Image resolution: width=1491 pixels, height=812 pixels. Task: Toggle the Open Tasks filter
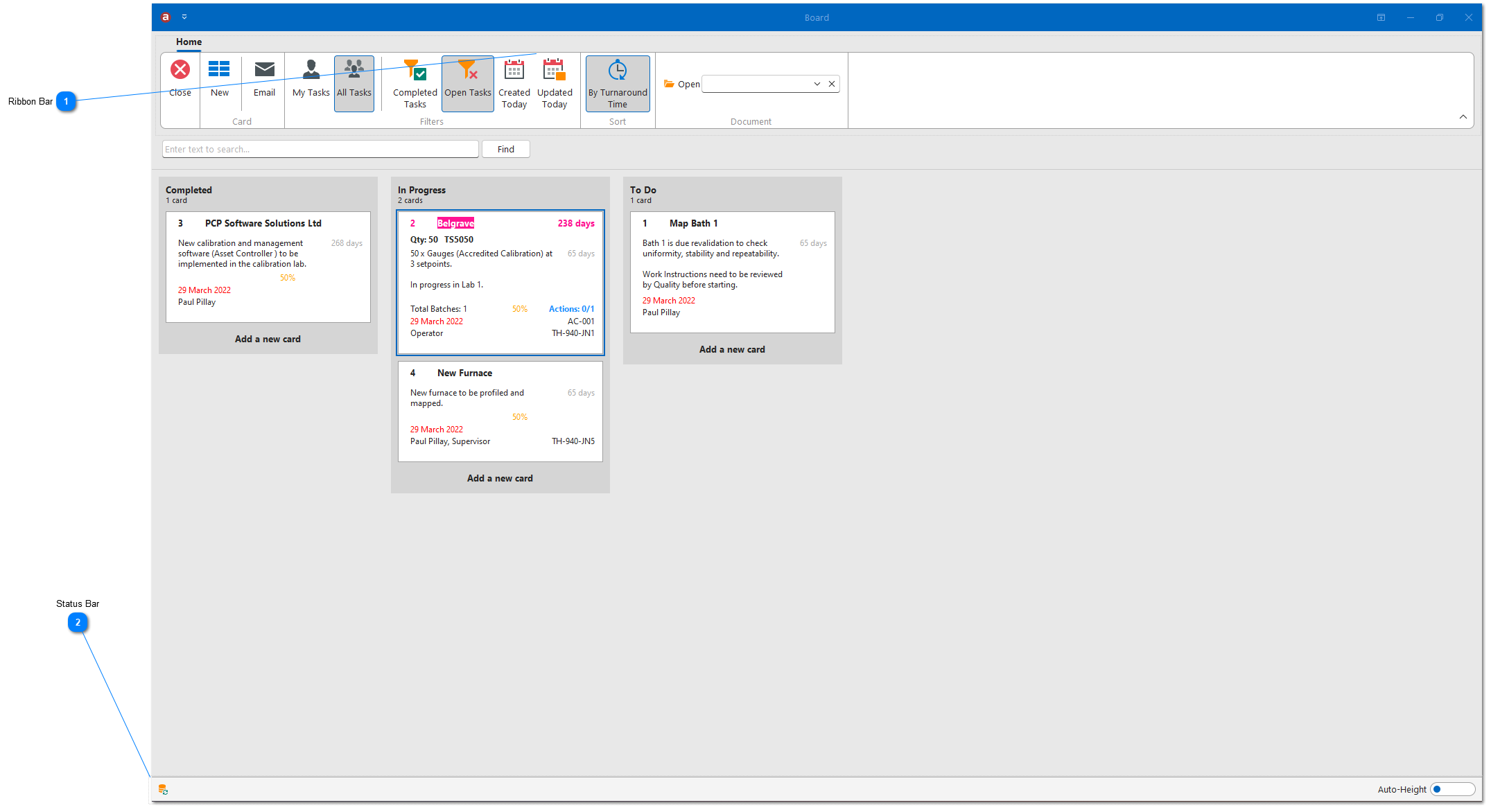[x=468, y=83]
